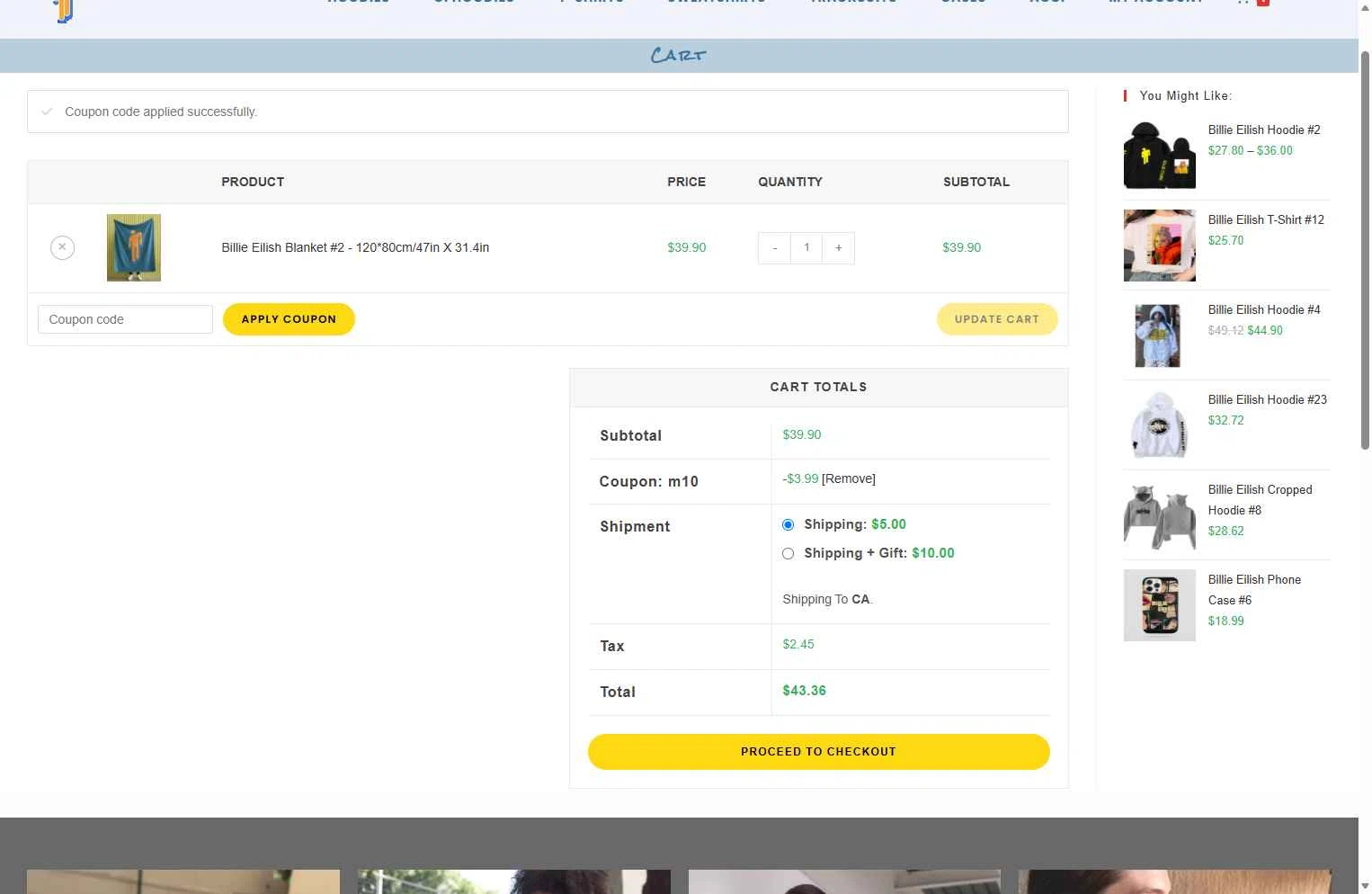This screenshot has width=1372, height=894.
Task: Click the 'CART TOTALS' heading
Action: pyautogui.click(x=819, y=387)
